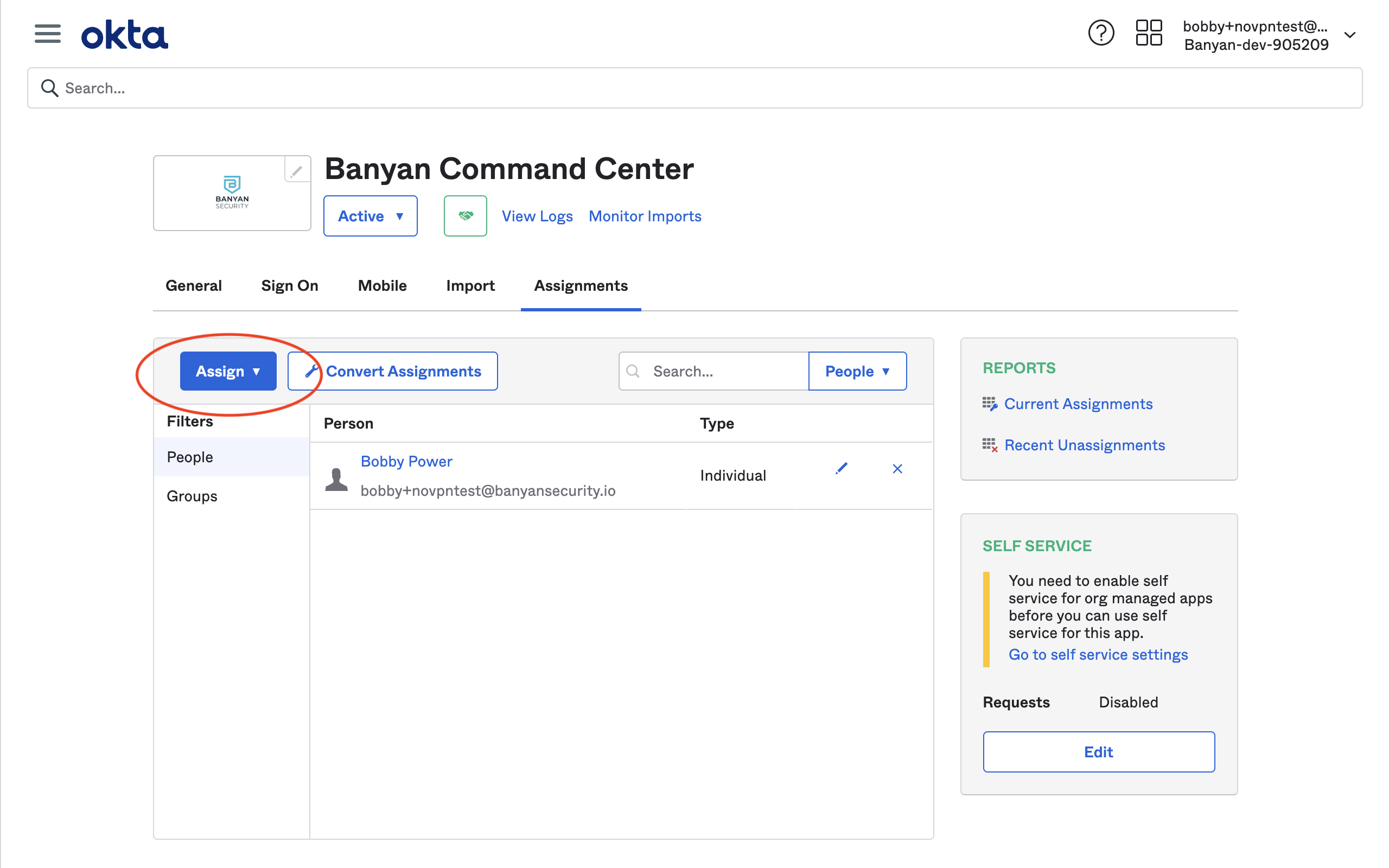
Task: Click Convert Assignments button
Action: pyautogui.click(x=393, y=371)
